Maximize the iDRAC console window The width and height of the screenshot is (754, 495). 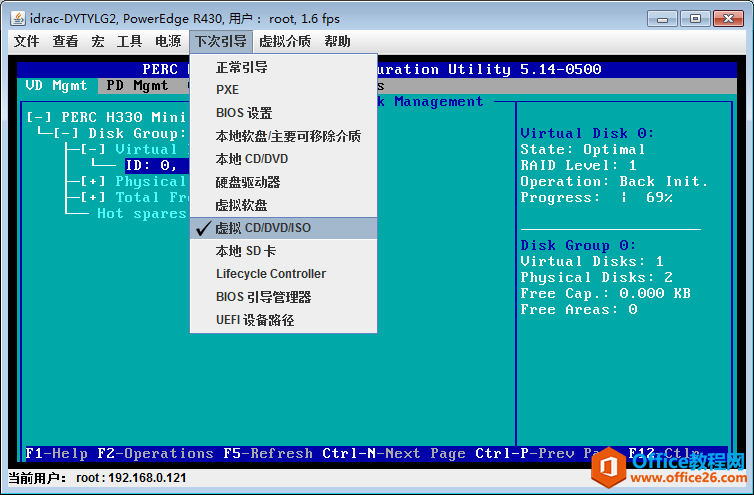pos(695,19)
